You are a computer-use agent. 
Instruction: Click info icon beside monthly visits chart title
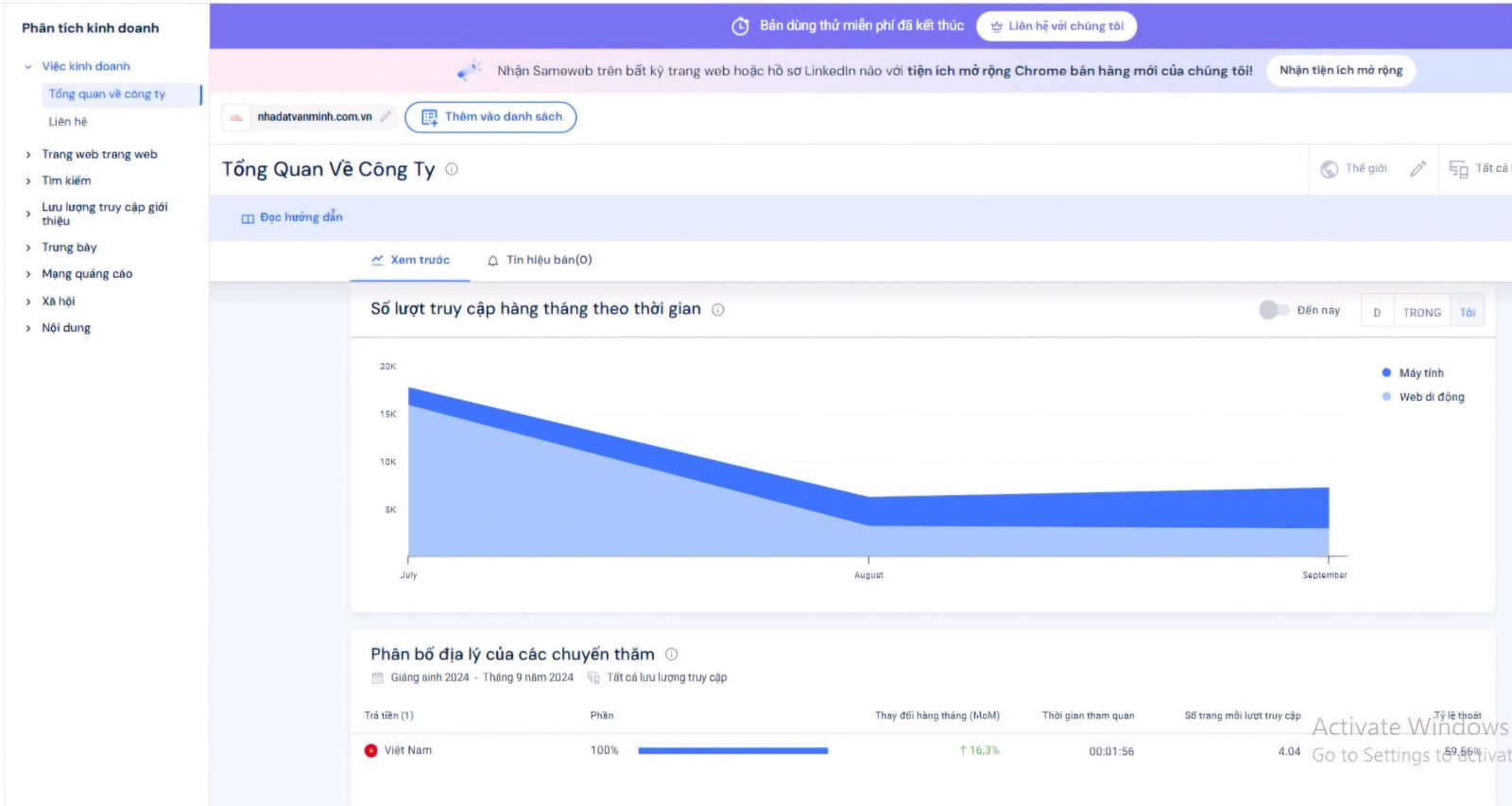pyautogui.click(x=718, y=310)
